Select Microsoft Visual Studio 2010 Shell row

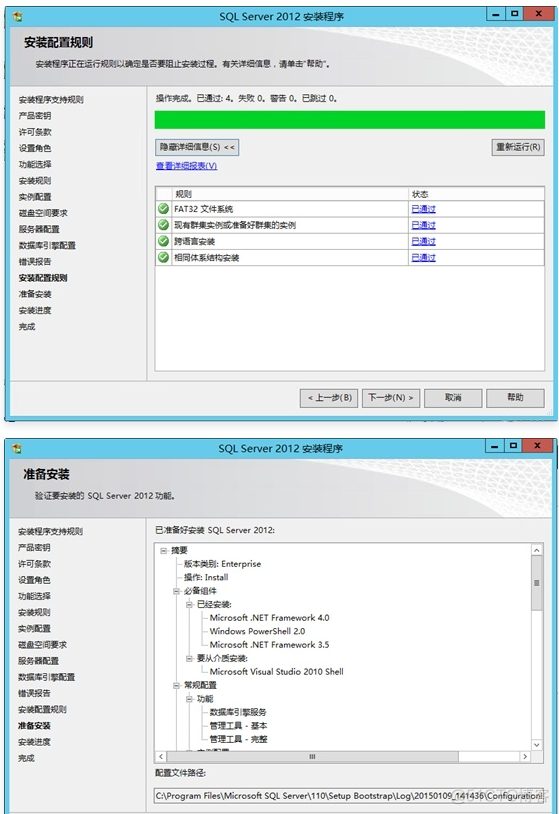pos(277,672)
